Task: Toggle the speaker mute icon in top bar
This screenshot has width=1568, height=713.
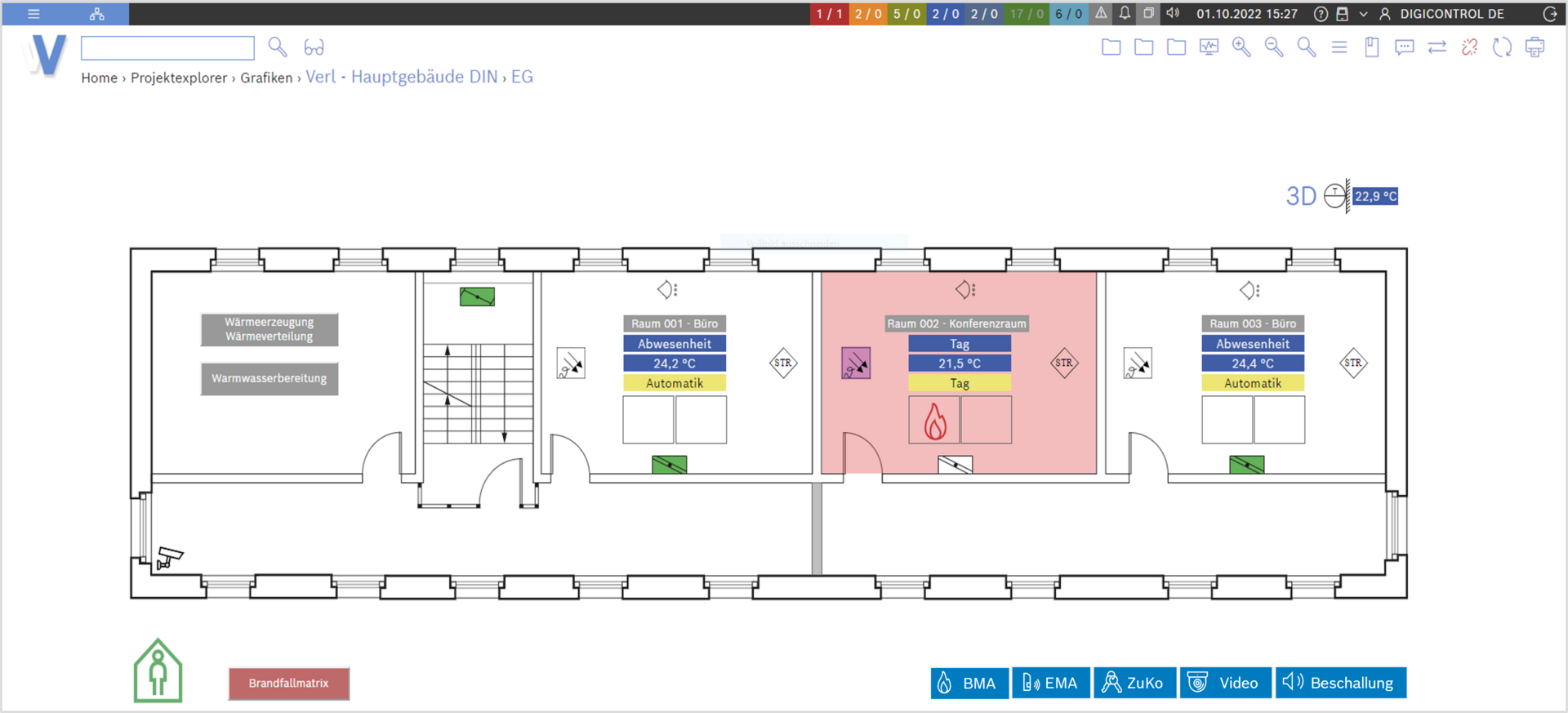Action: click(1173, 14)
